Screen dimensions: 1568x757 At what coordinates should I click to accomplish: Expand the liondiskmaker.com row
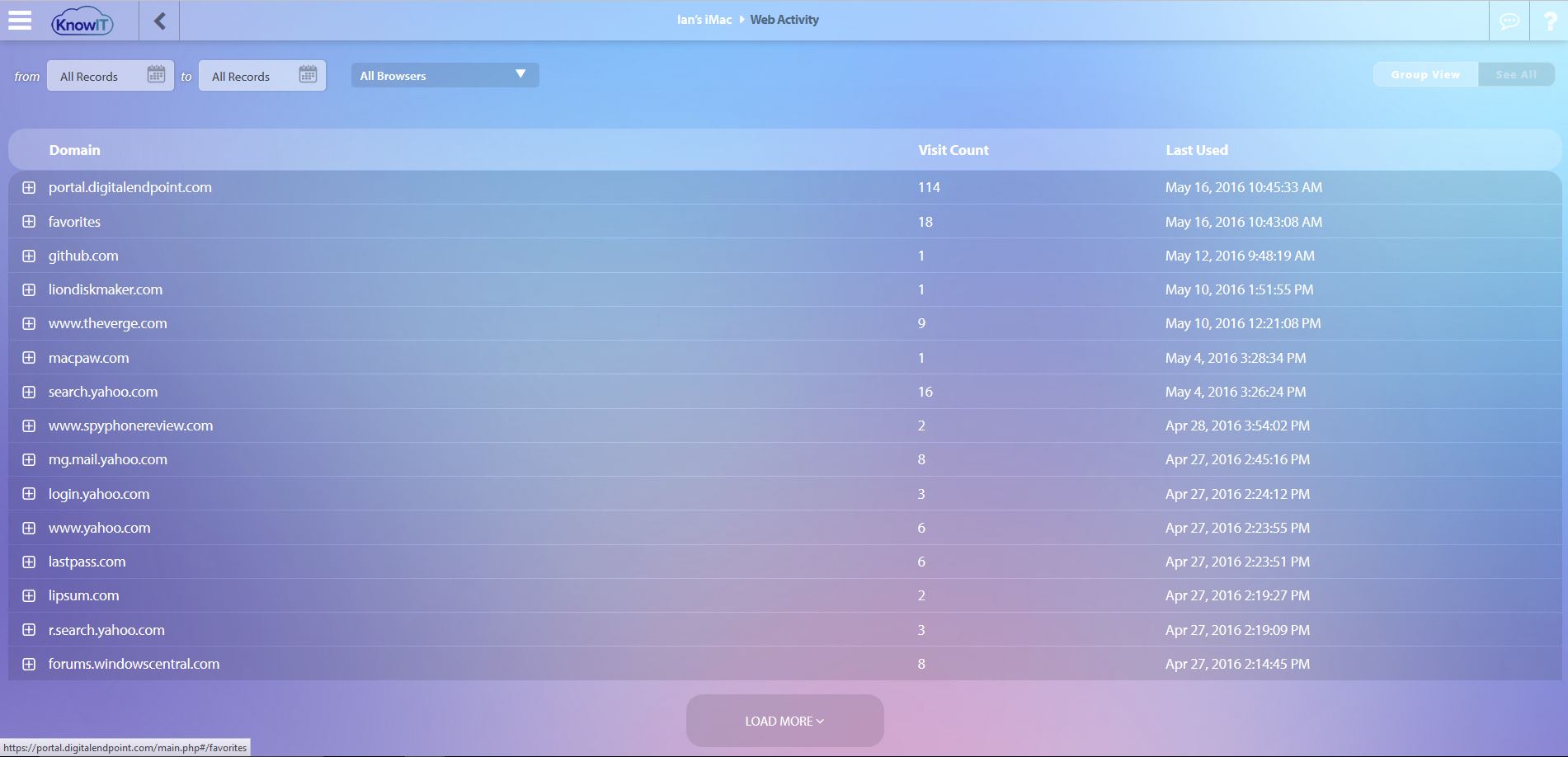29,289
